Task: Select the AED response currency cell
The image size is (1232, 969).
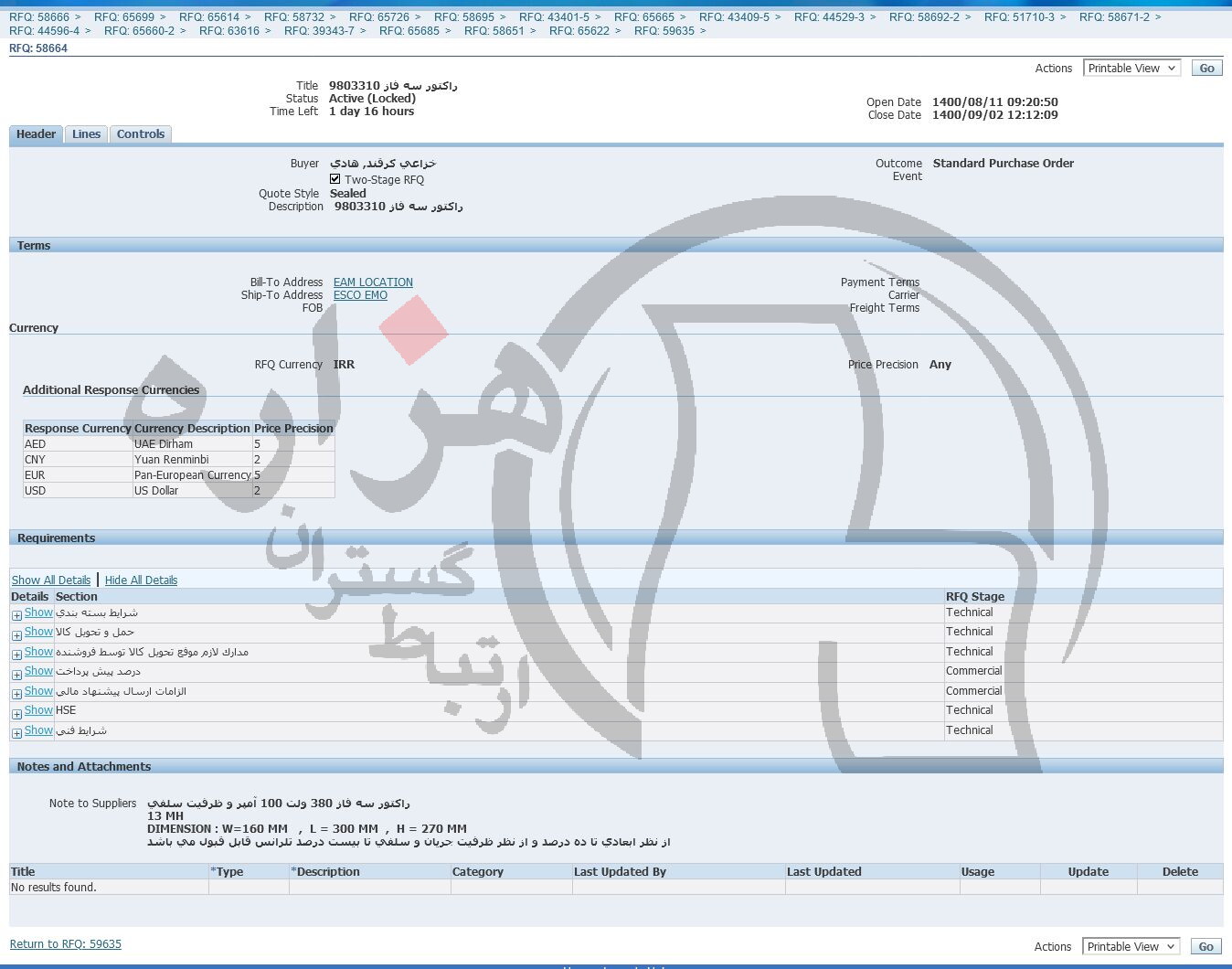Action: pyautogui.click(x=78, y=444)
